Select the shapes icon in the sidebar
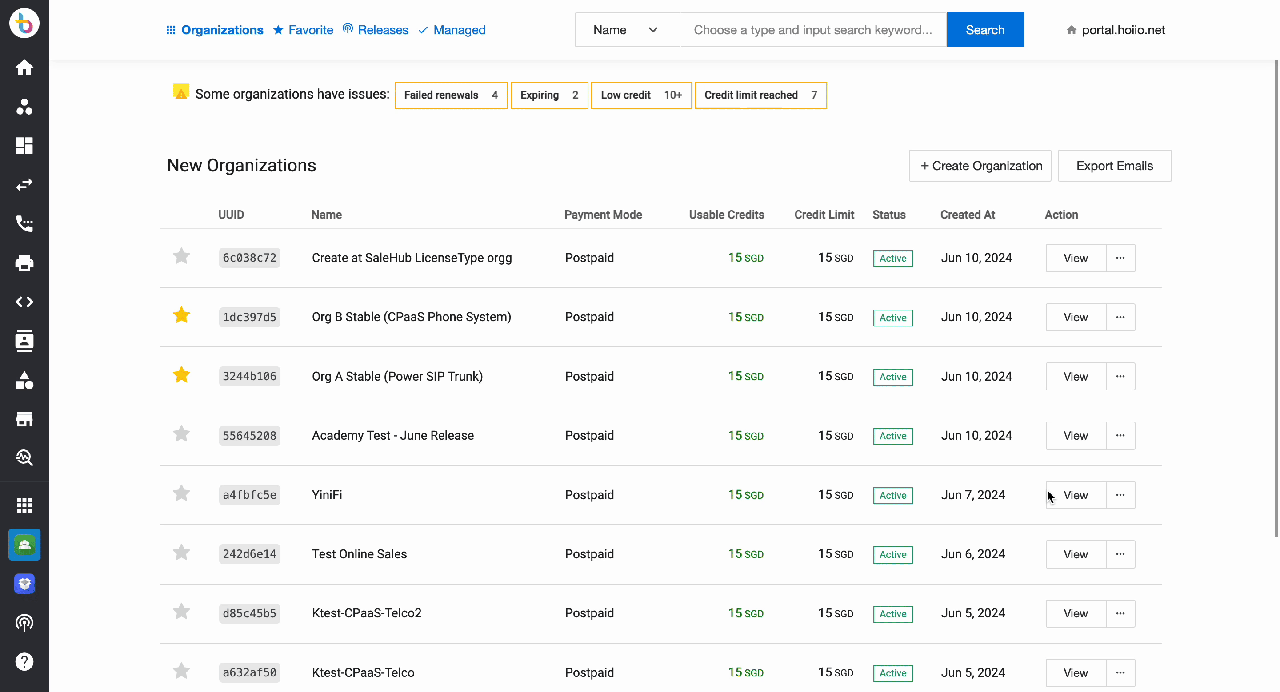Image resolution: width=1280 pixels, height=692 pixels. point(24,380)
